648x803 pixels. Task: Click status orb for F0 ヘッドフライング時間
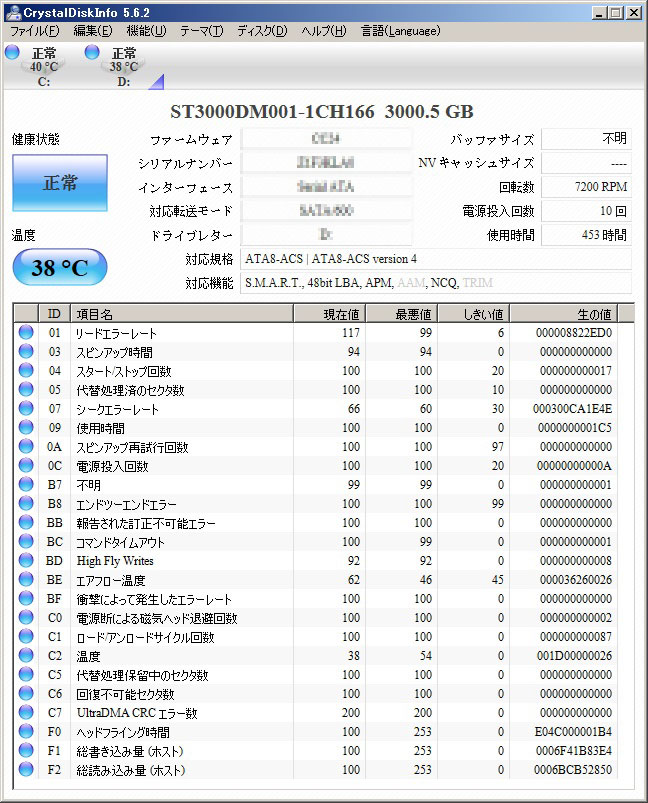point(26,731)
